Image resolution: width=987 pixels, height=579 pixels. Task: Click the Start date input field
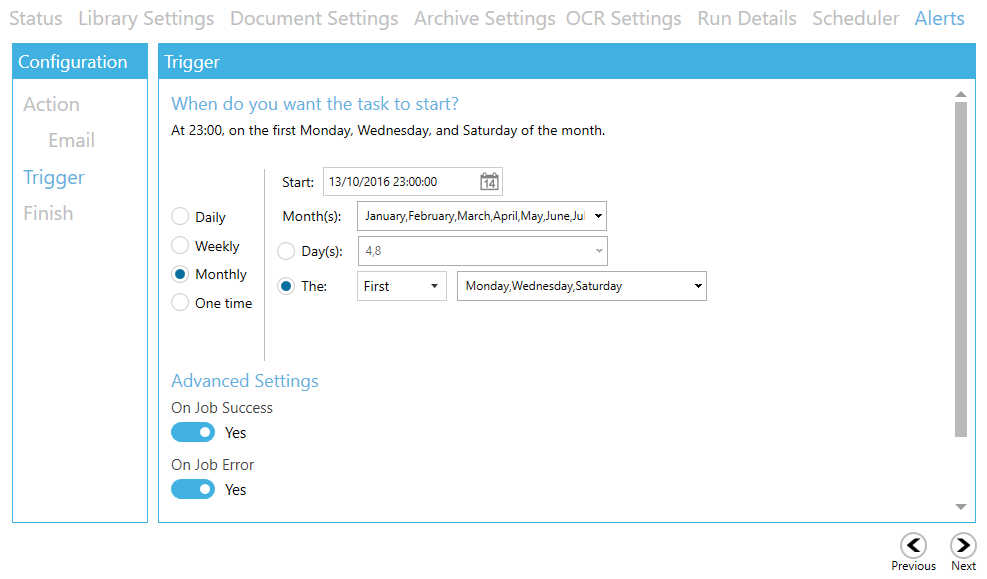pos(400,181)
